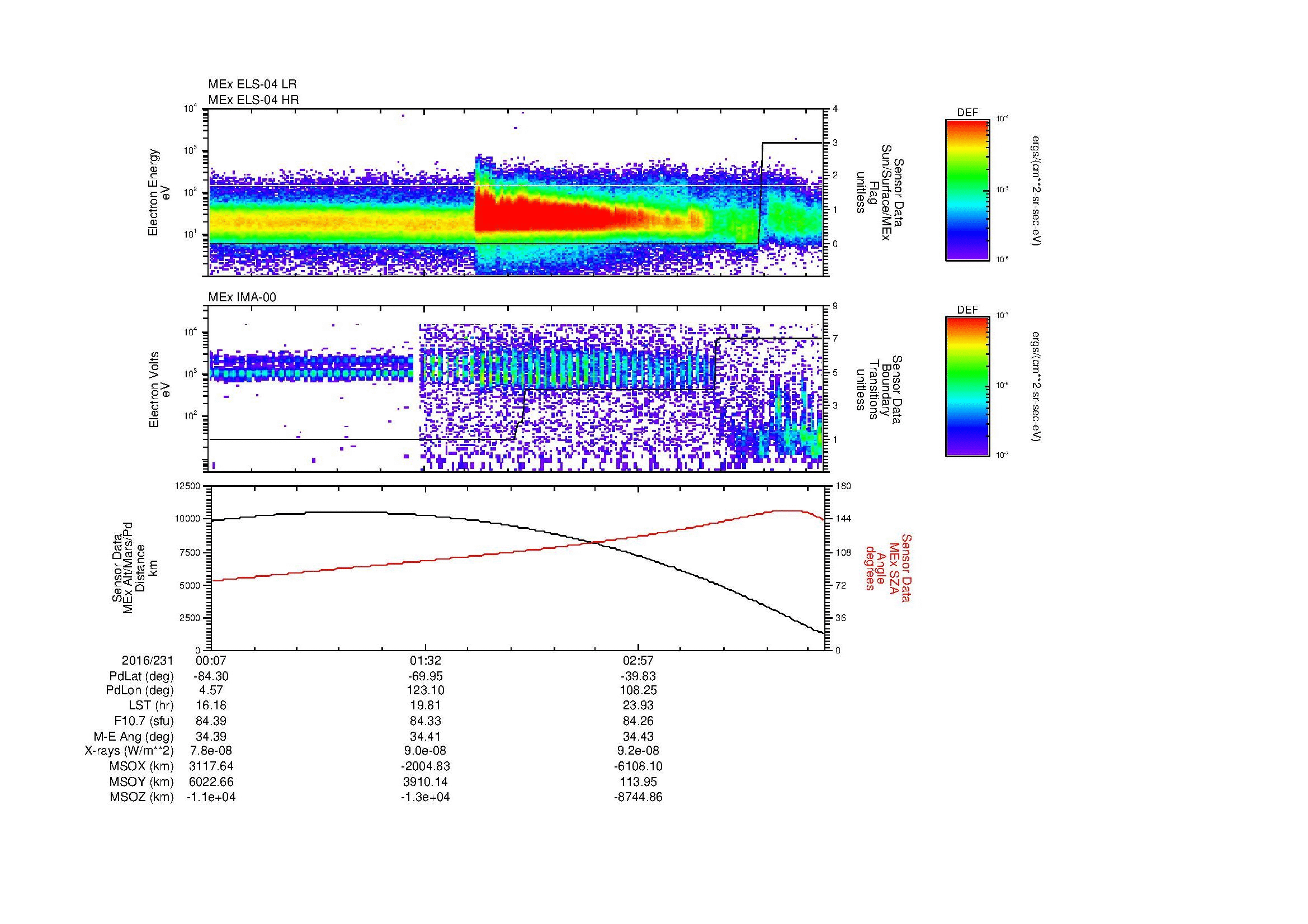Click the F10.7 value 84.39
The height and width of the screenshot is (924, 1308).
pos(211,721)
